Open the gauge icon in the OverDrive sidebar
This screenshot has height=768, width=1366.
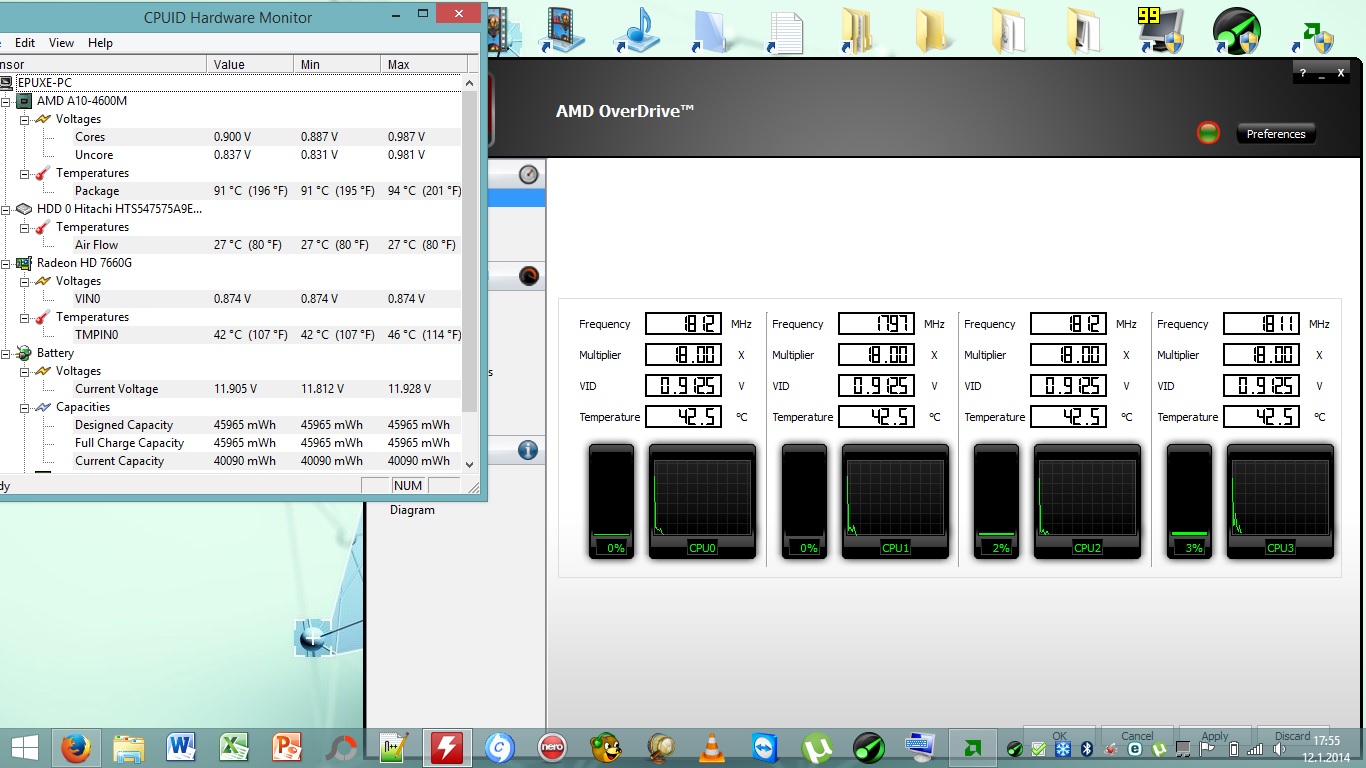(529, 175)
